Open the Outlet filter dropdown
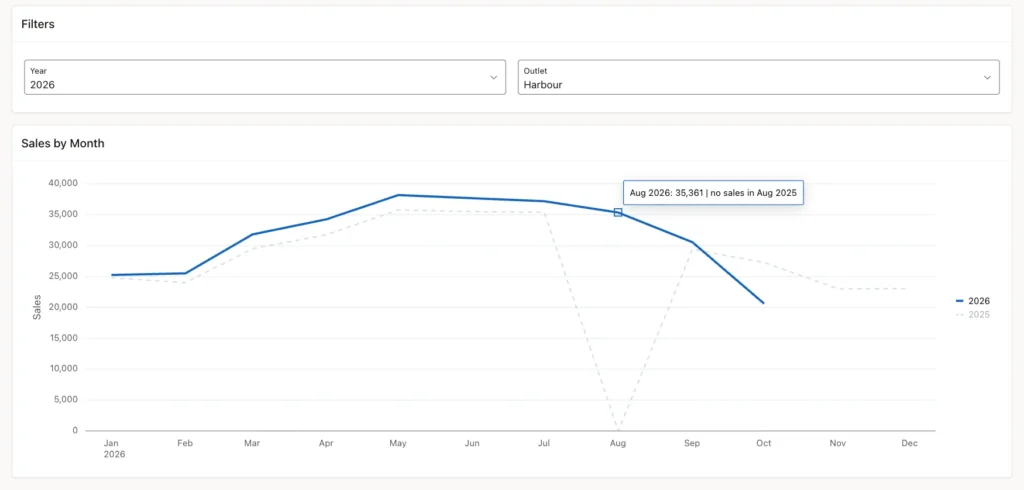Image resolution: width=1024 pixels, height=490 pixels. [758, 77]
